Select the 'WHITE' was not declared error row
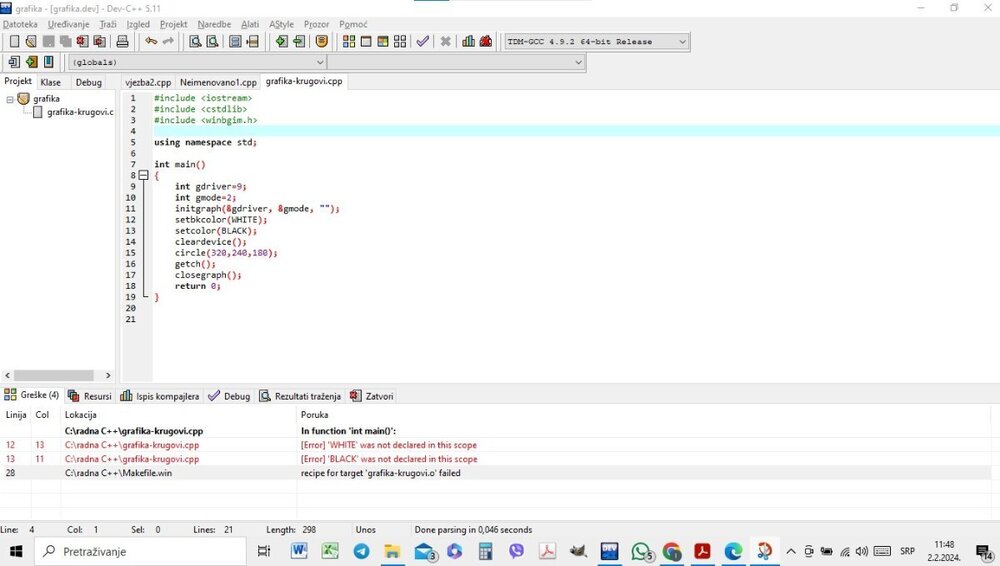This screenshot has width=1000, height=566. point(388,445)
